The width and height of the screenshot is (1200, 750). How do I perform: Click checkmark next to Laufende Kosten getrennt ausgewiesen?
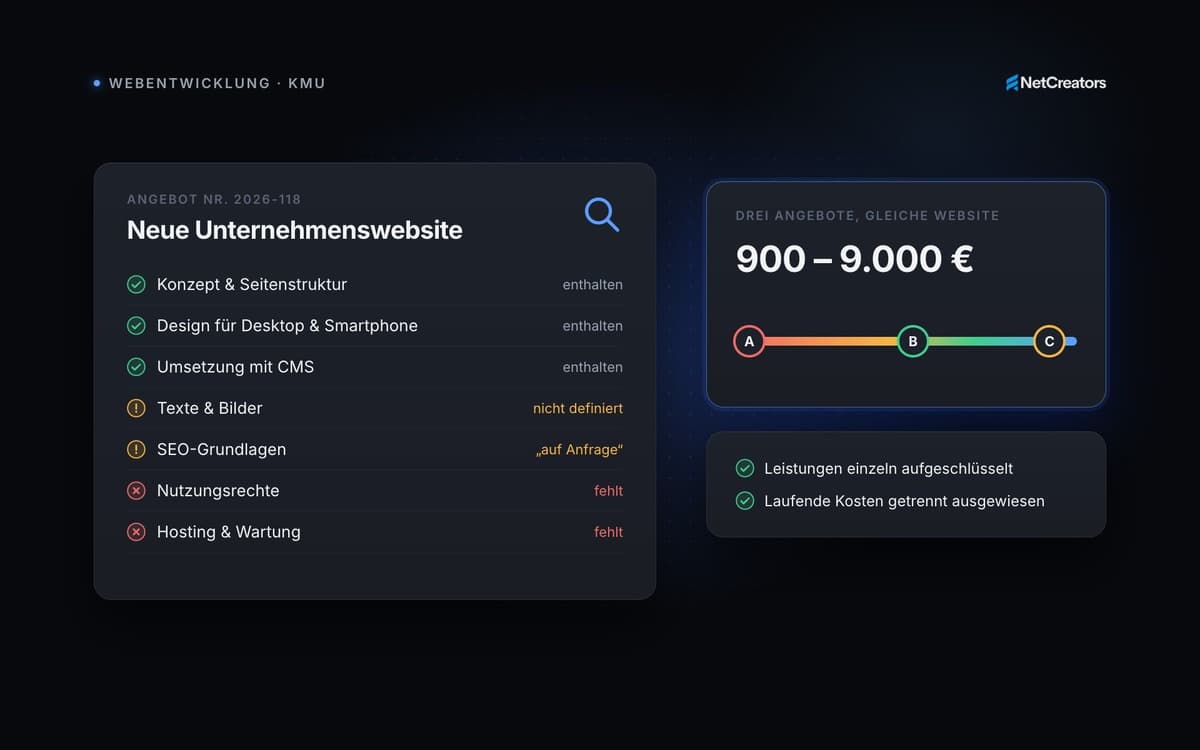click(x=745, y=501)
